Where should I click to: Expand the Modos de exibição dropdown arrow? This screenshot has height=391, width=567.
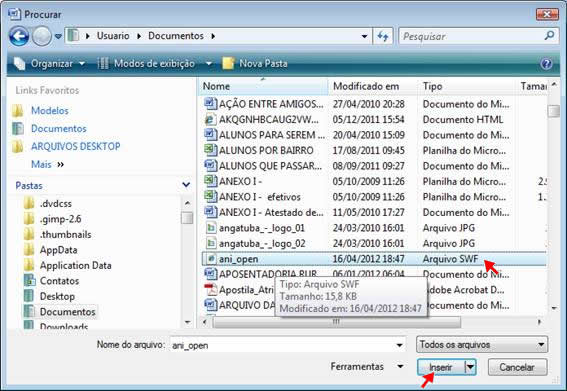[209, 64]
